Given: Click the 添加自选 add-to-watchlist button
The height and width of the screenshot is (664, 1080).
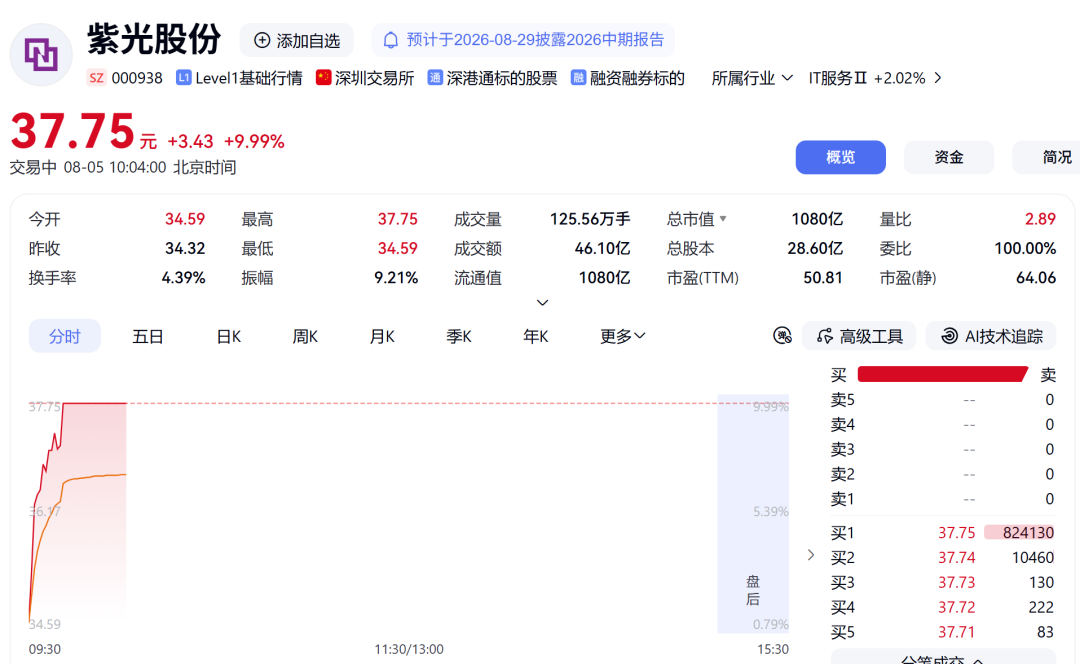Looking at the screenshot, I should 297,41.
